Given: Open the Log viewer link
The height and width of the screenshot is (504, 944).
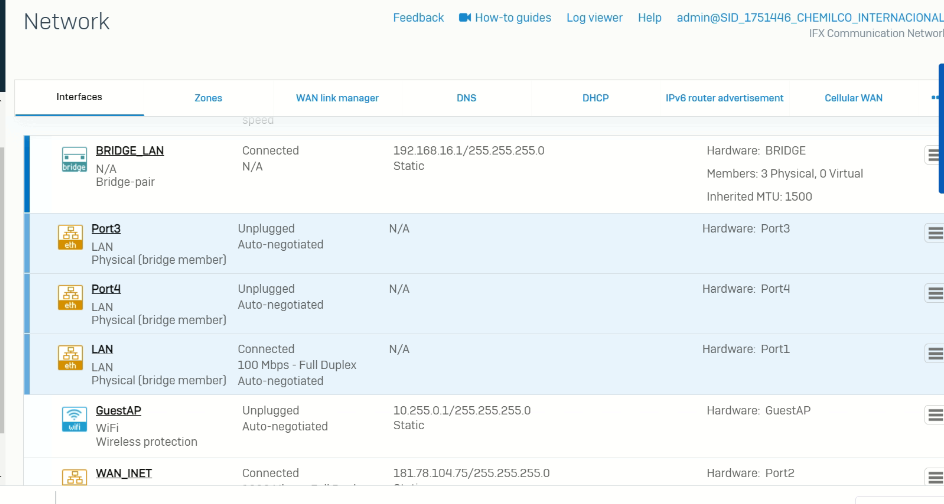Looking at the screenshot, I should tap(594, 18).
